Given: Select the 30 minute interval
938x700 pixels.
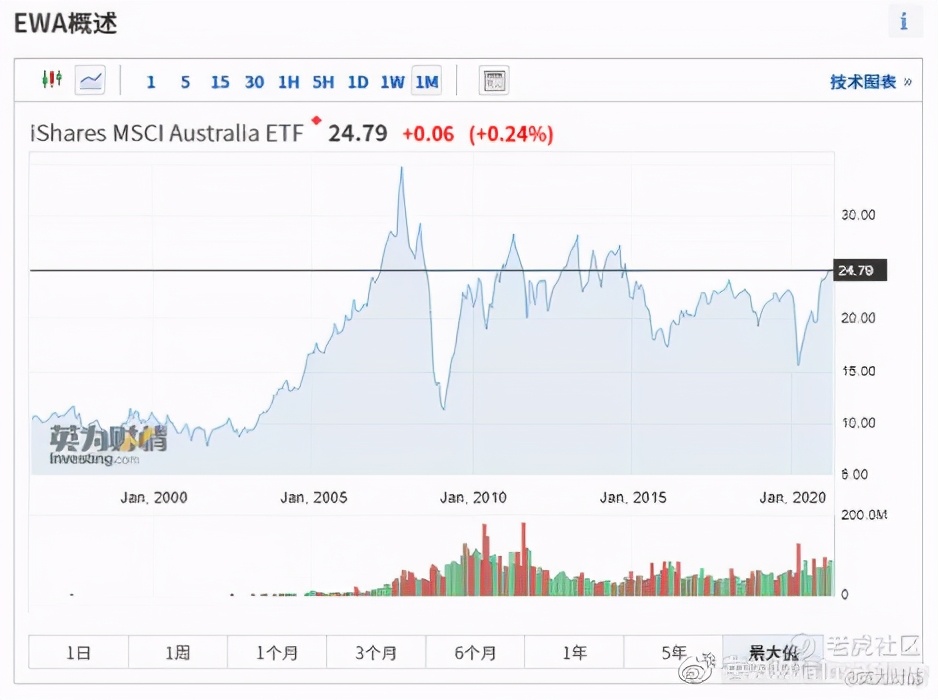Looking at the screenshot, I should [254, 82].
